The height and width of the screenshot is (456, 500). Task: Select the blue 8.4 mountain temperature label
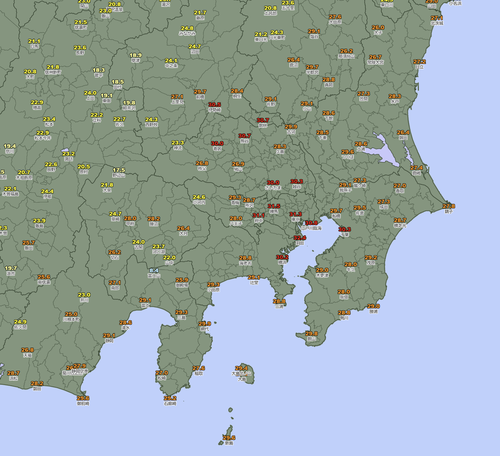coord(154,270)
